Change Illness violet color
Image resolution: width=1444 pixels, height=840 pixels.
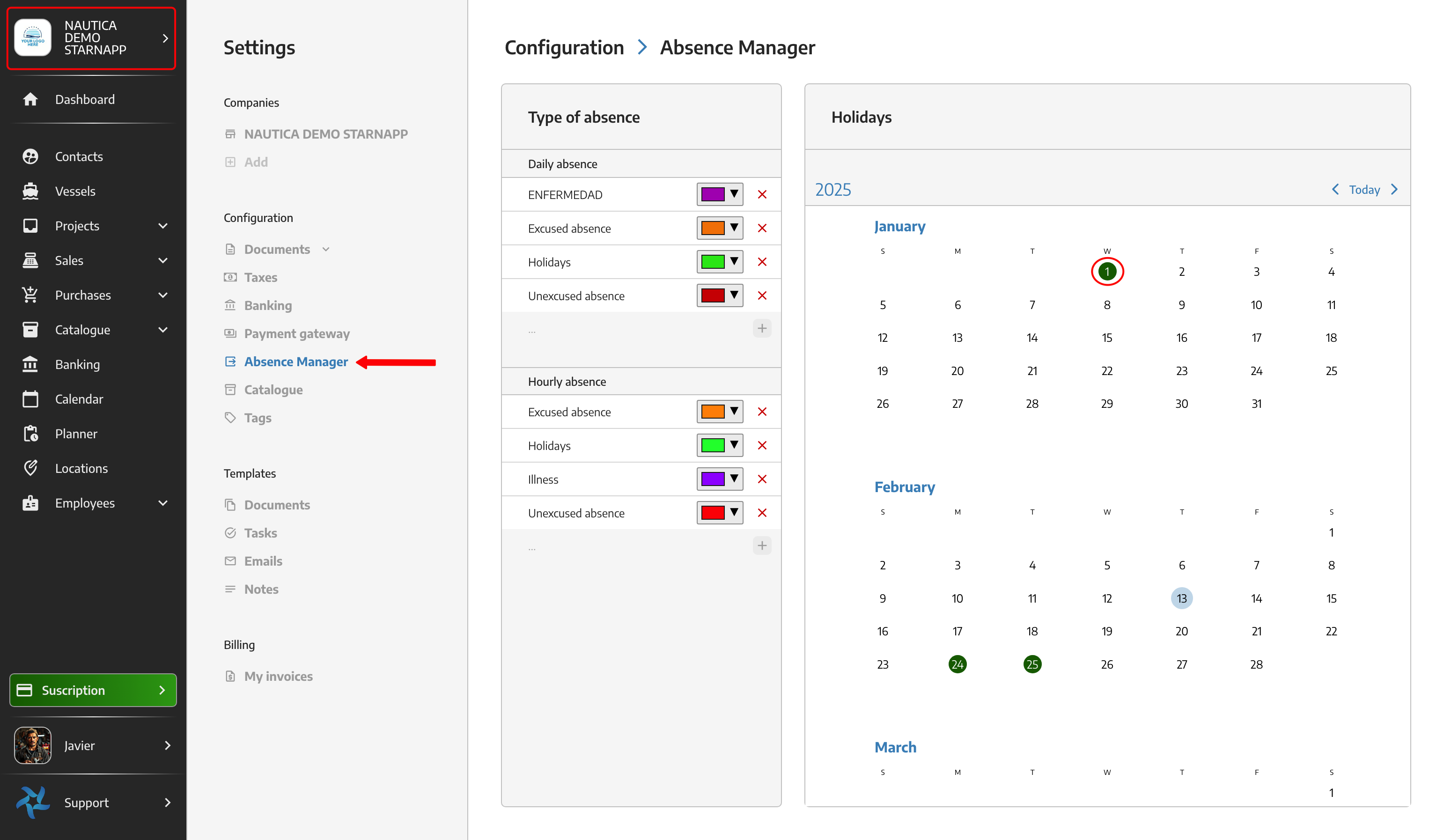[720, 479]
